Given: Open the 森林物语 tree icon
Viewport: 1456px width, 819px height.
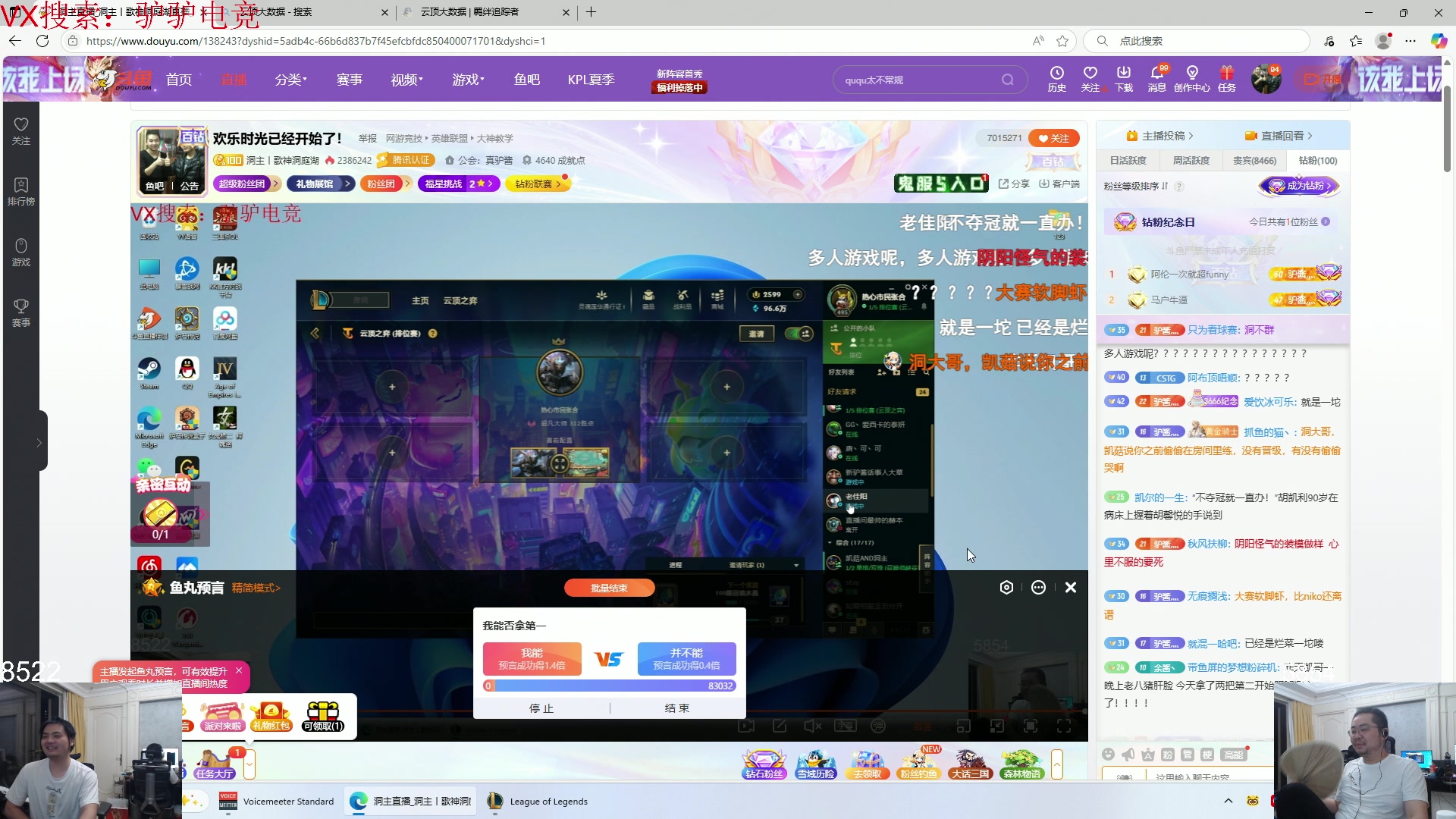Looking at the screenshot, I should point(1021,764).
